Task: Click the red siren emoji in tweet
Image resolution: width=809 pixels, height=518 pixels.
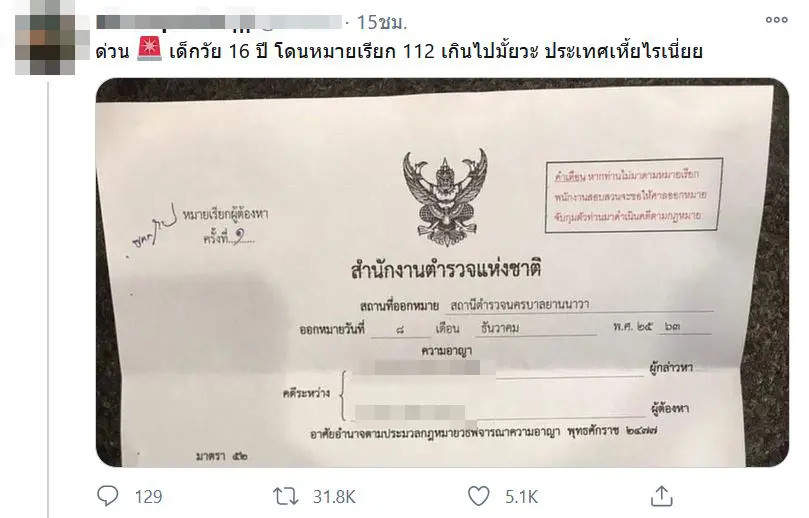Action: [x=150, y=49]
